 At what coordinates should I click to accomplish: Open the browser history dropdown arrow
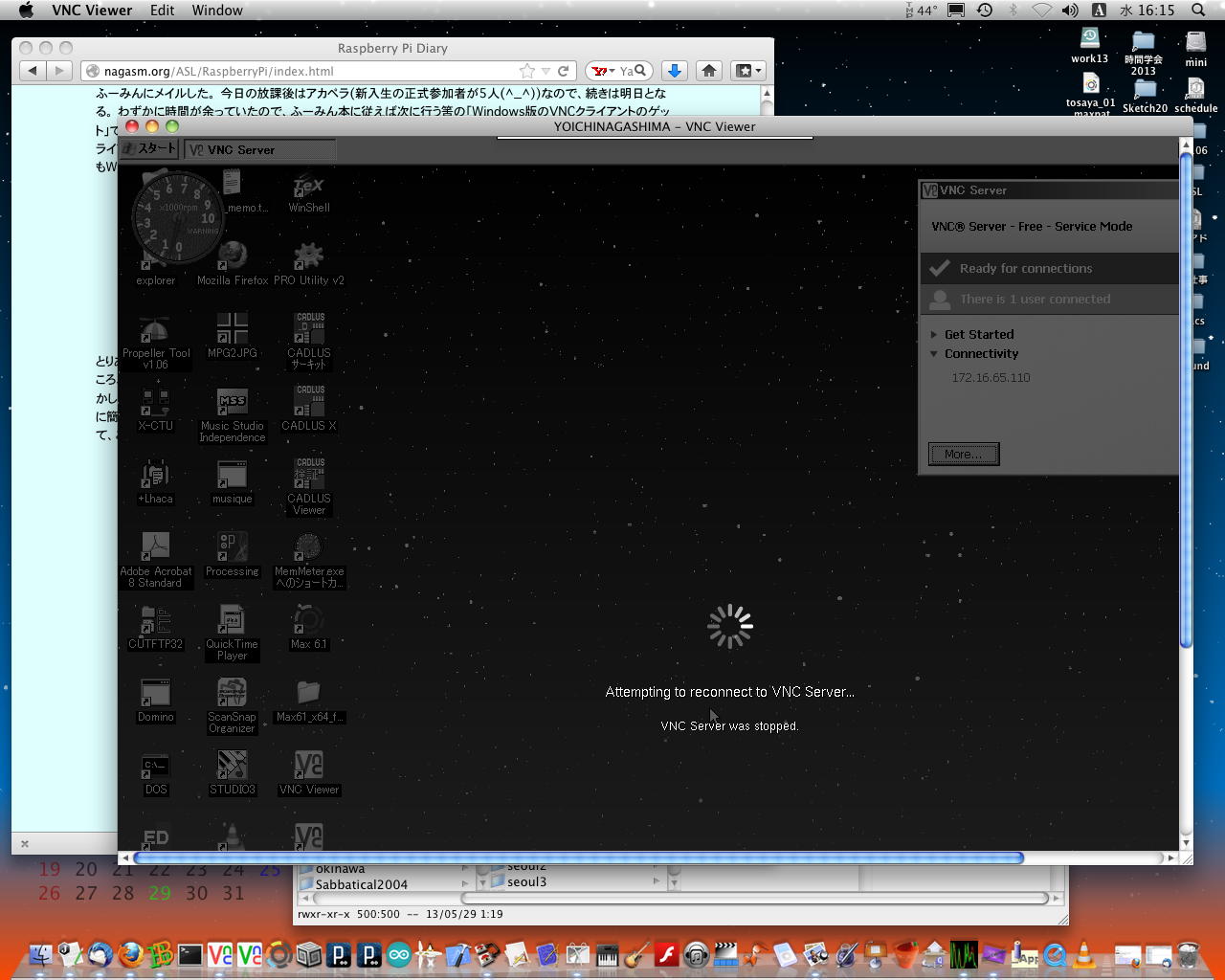tap(546, 71)
